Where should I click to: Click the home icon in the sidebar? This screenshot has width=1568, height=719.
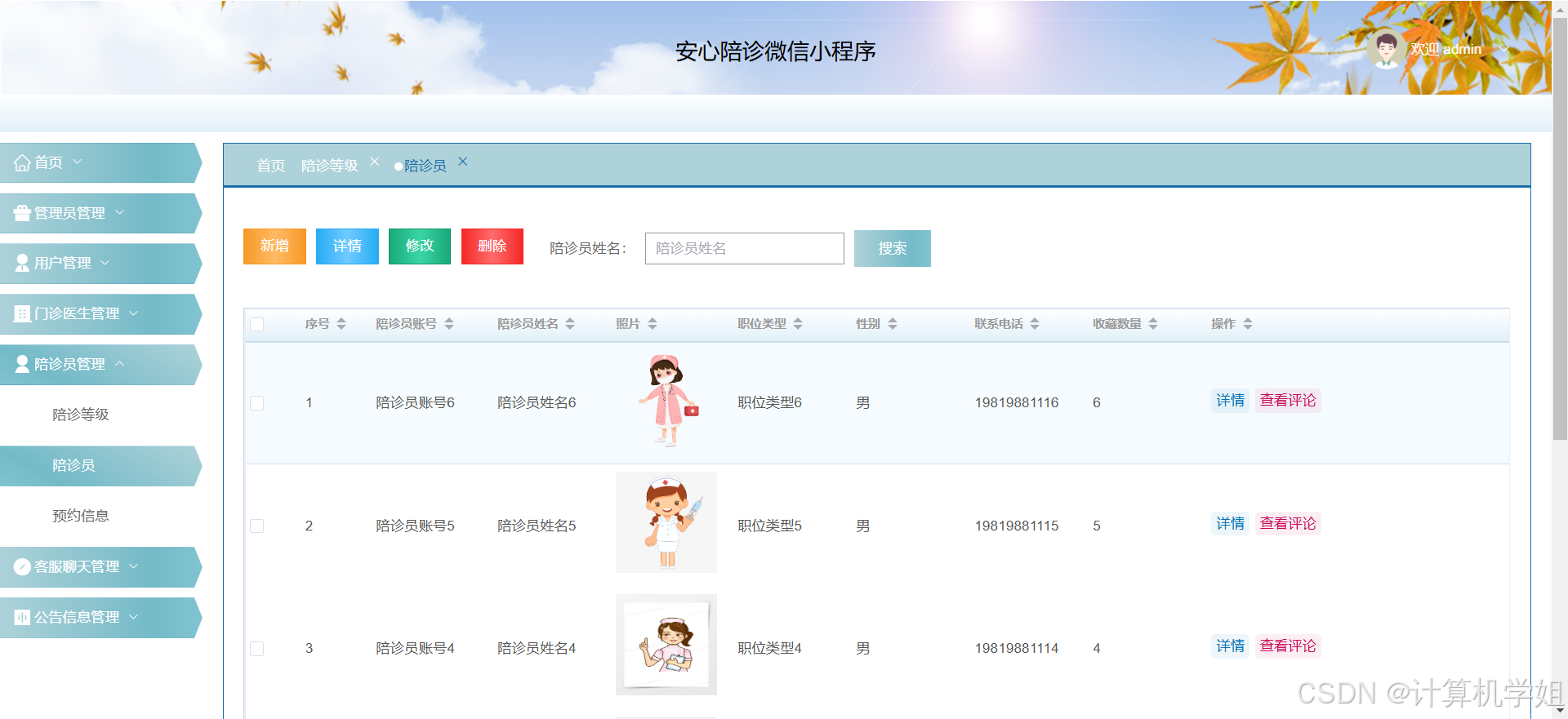(22, 163)
